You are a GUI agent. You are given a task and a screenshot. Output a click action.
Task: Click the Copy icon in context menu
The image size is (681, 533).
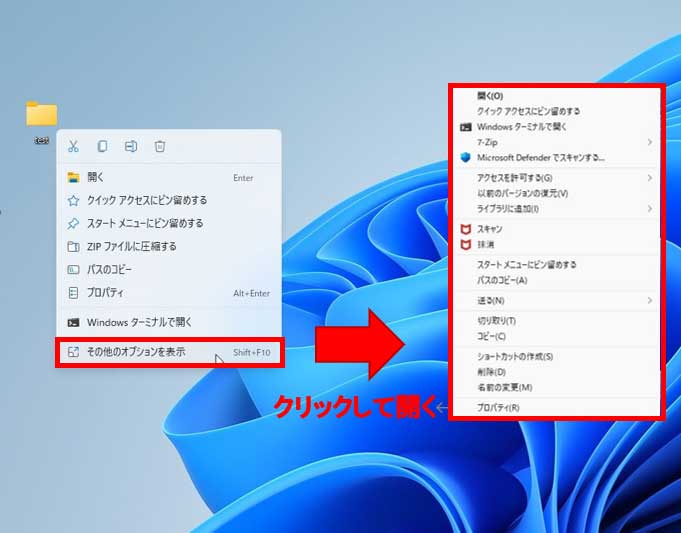[102, 147]
